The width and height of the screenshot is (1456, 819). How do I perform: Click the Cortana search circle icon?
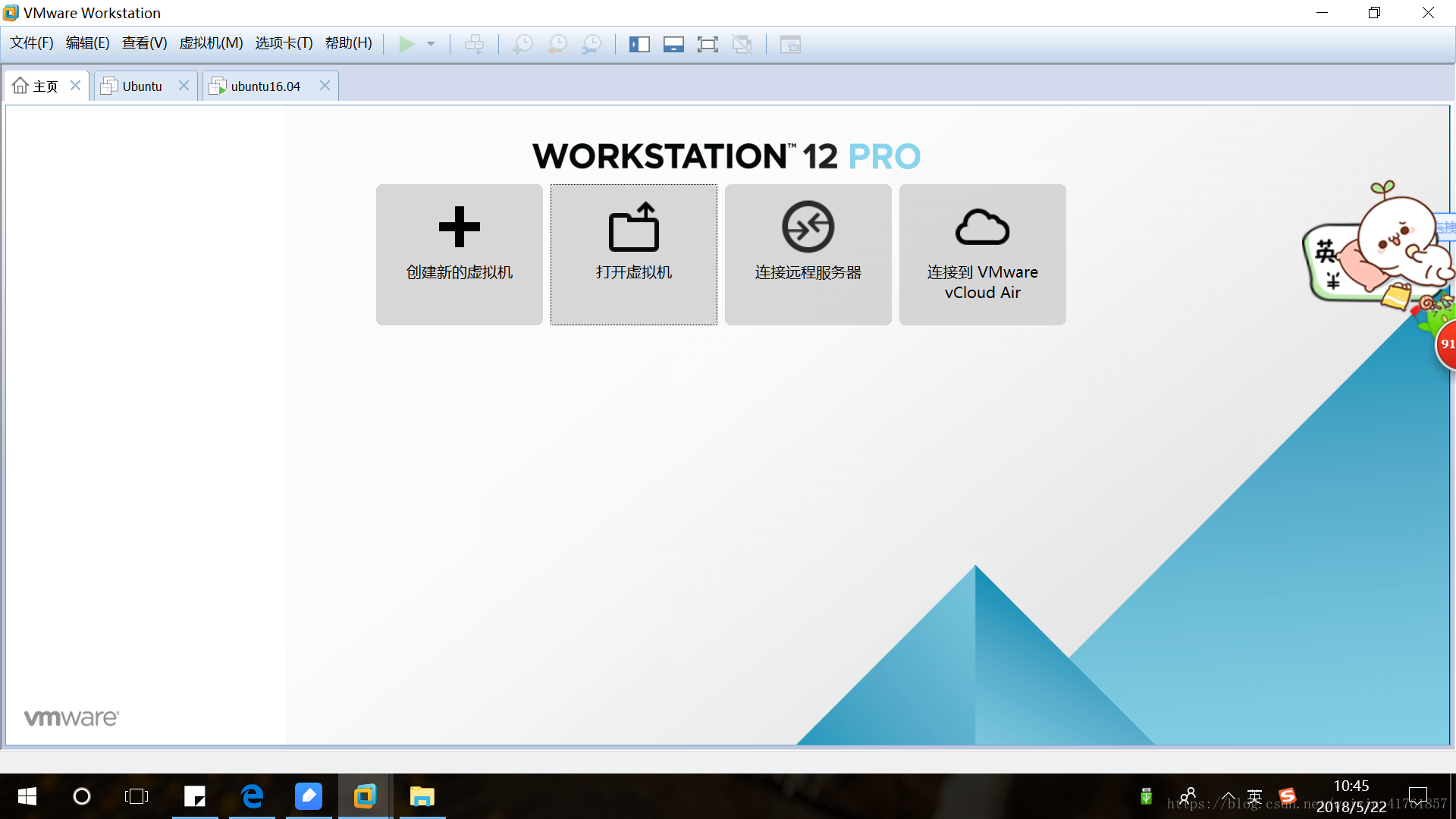click(x=82, y=796)
